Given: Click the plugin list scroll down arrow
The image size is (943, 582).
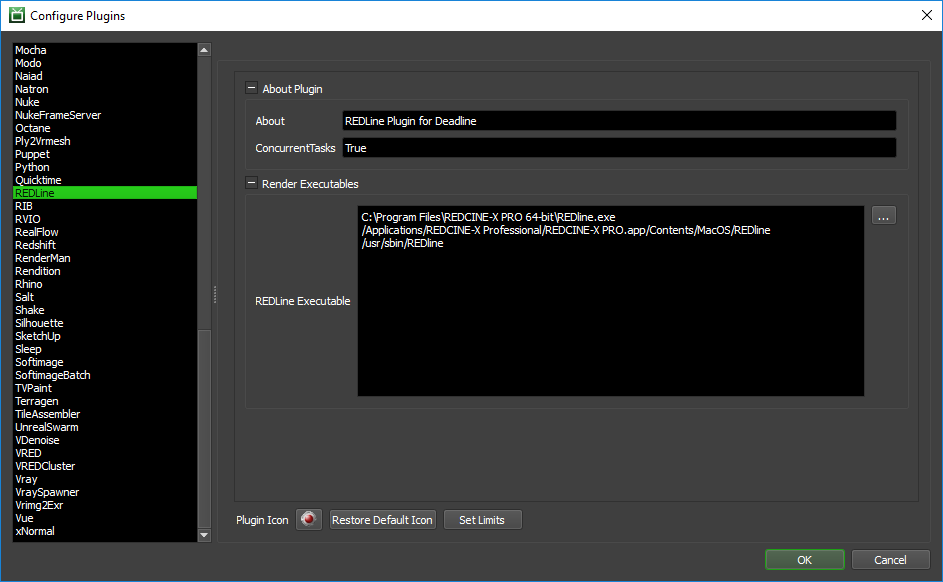Looking at the screenshot, I should (x=204, y=535).
